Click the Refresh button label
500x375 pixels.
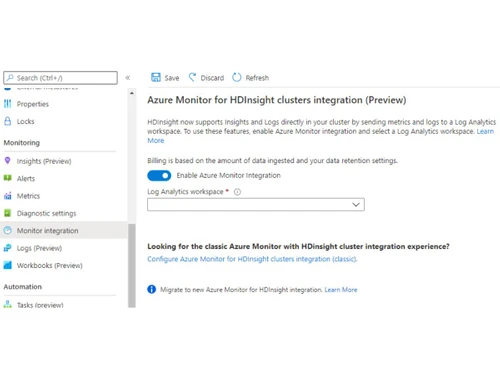tap(257, 78)
